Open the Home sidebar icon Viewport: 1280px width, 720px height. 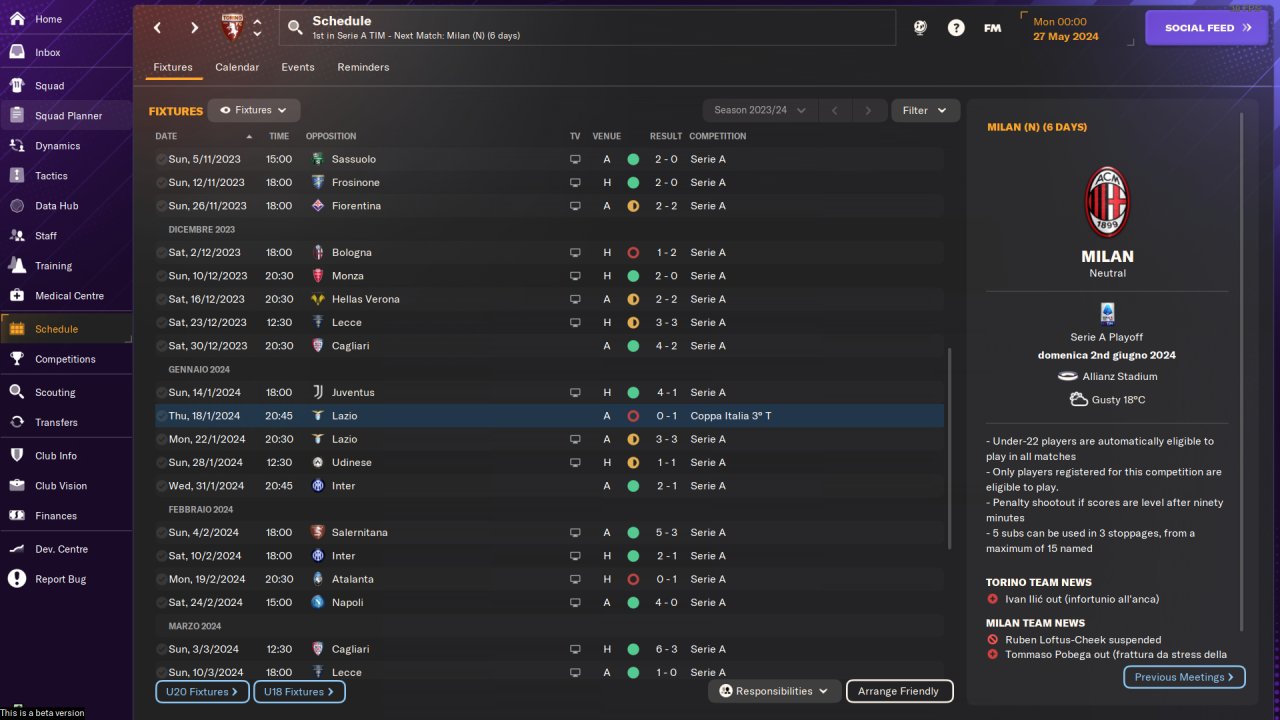pos(17,19)
